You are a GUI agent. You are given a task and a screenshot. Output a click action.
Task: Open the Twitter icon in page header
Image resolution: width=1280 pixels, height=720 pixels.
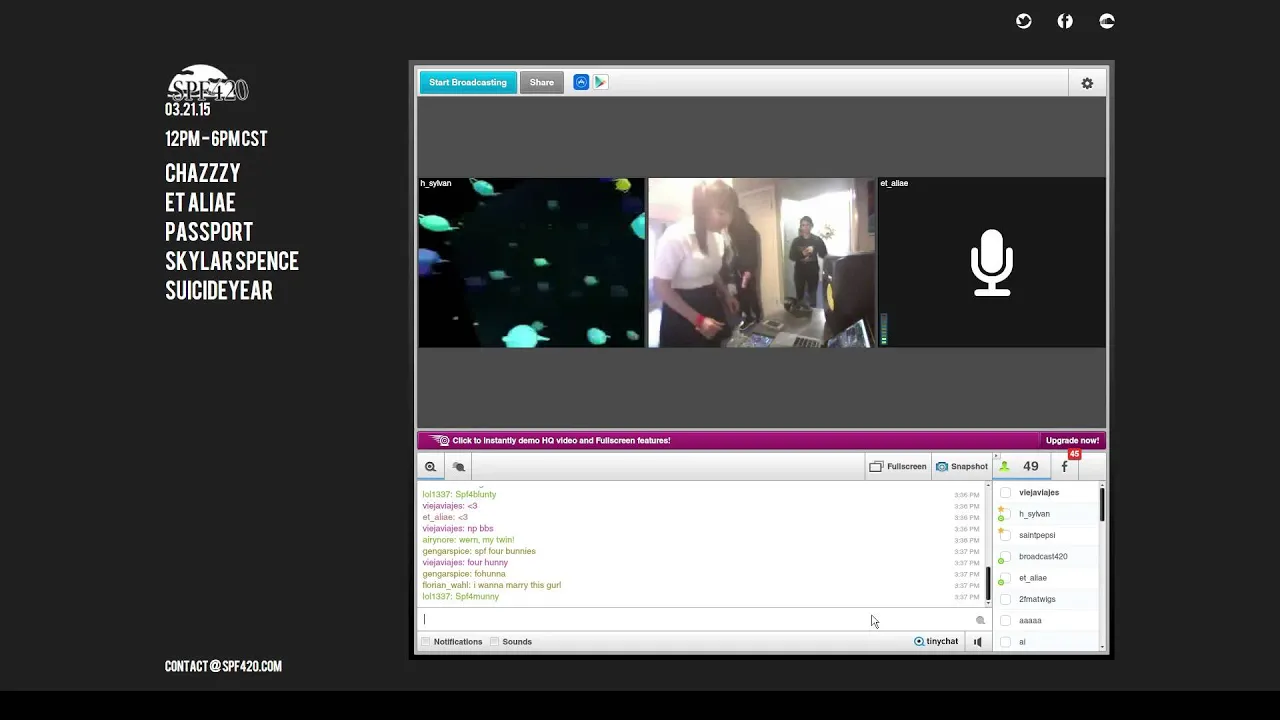(1024, 21)
